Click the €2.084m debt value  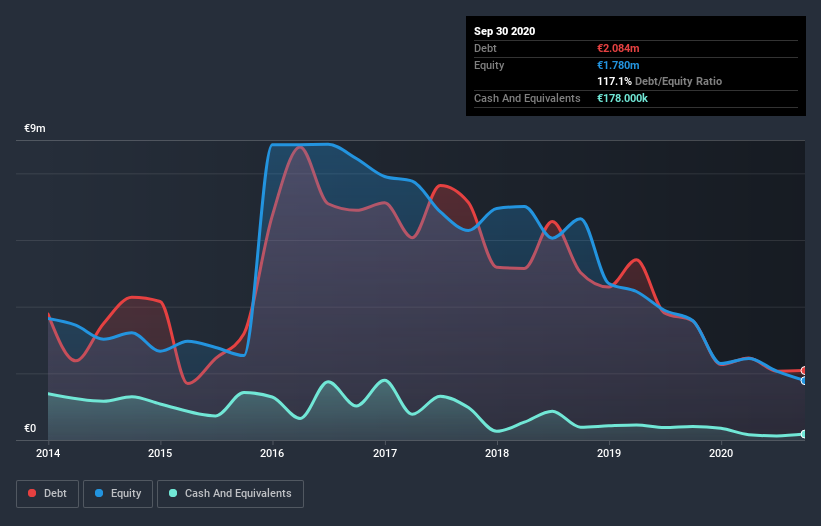(x=618, y=48)
